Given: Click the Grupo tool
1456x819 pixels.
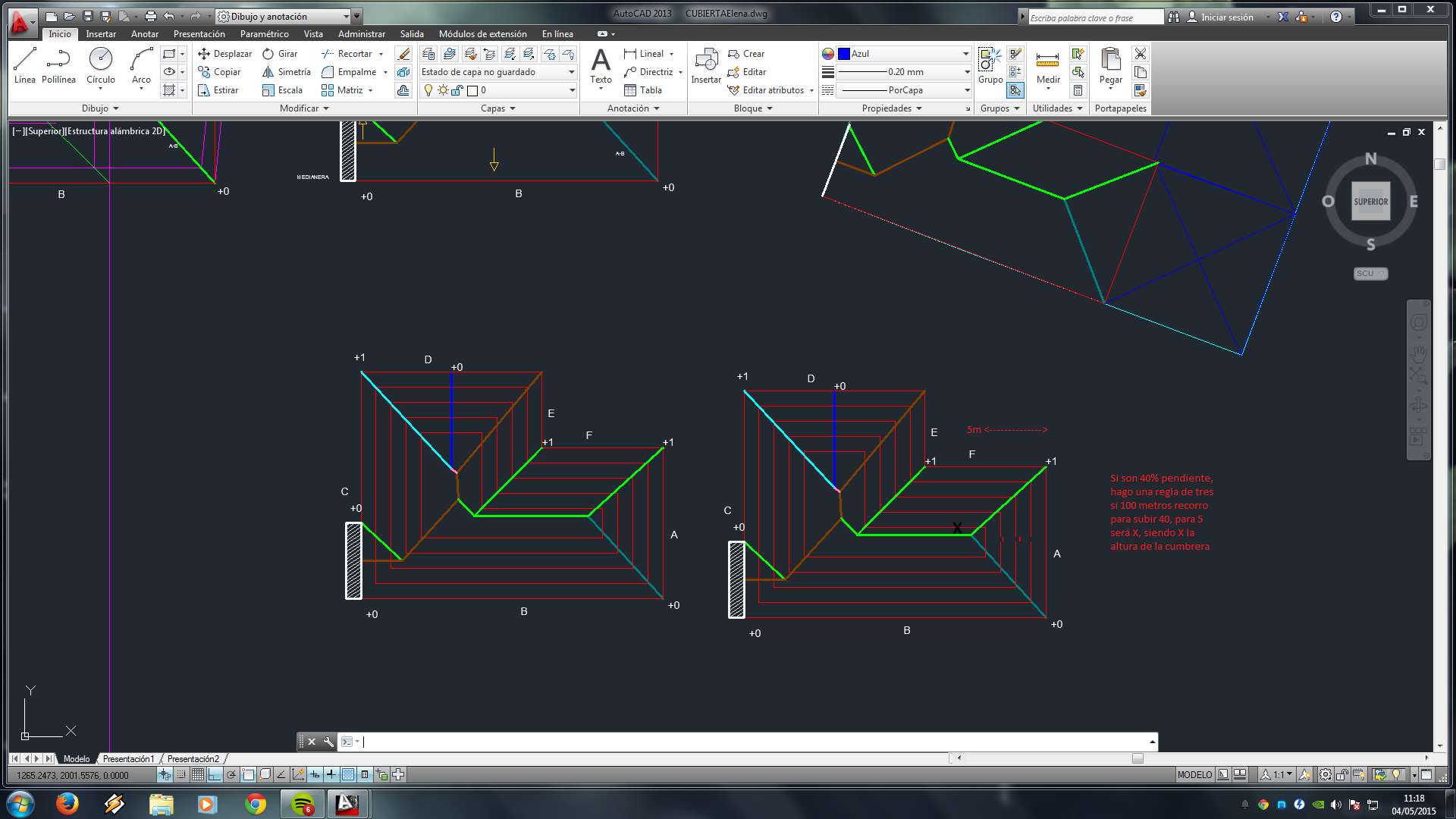Looking at the screenshot, I should 990,65.
